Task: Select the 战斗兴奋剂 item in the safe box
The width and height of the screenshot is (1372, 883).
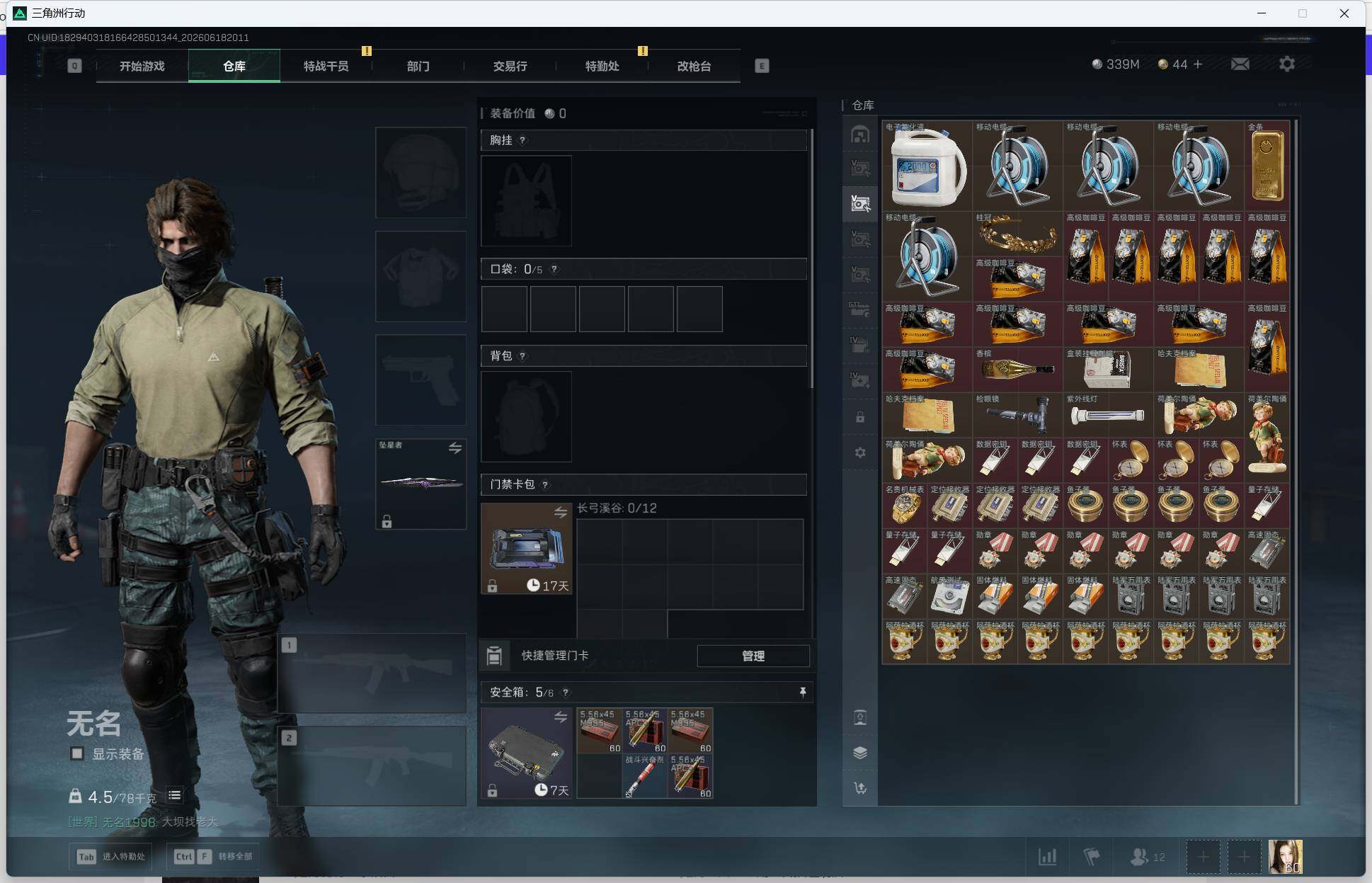Action: point(645,775)
